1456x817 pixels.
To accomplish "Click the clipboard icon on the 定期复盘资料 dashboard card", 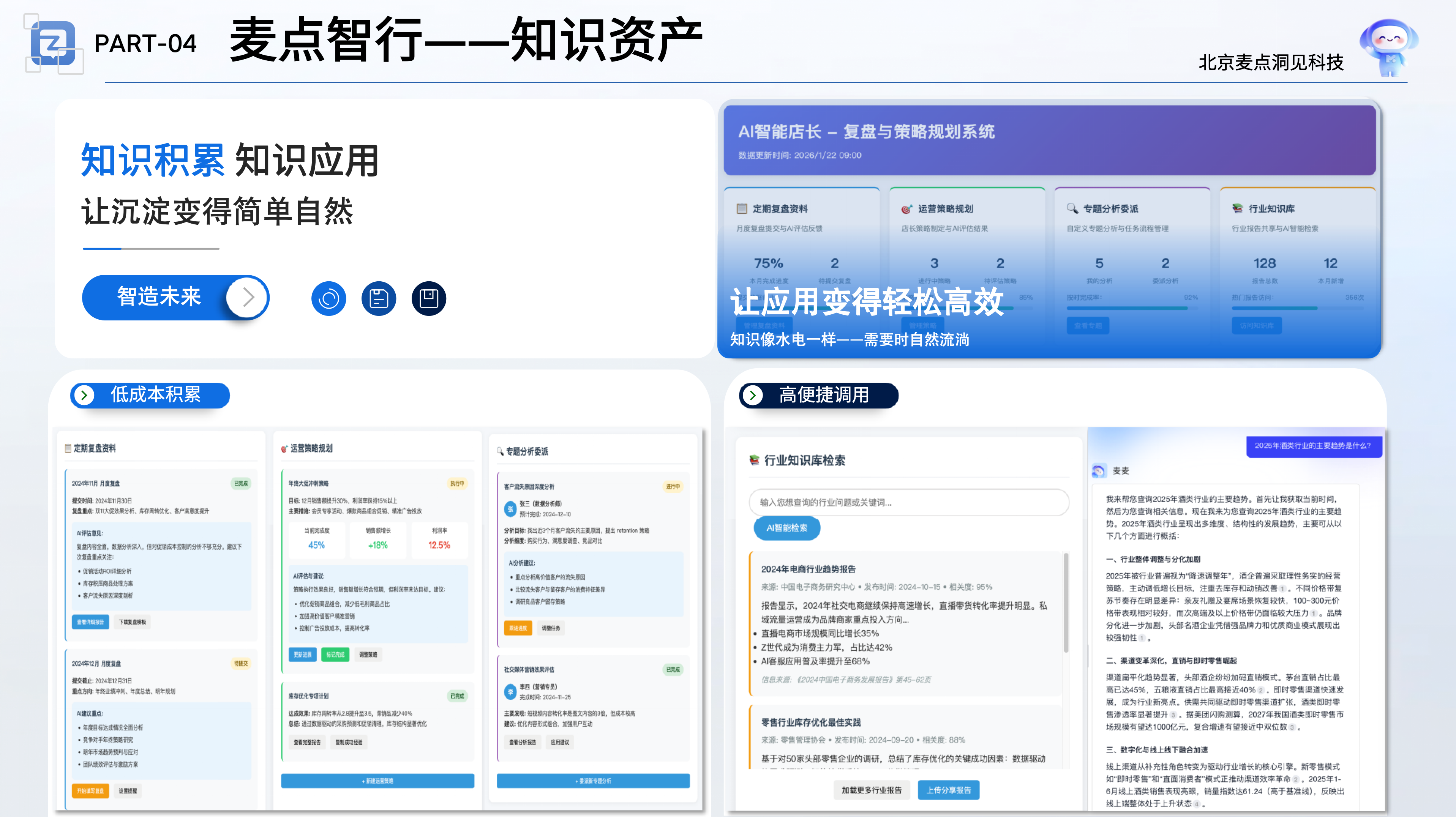I will pos(742,208).
